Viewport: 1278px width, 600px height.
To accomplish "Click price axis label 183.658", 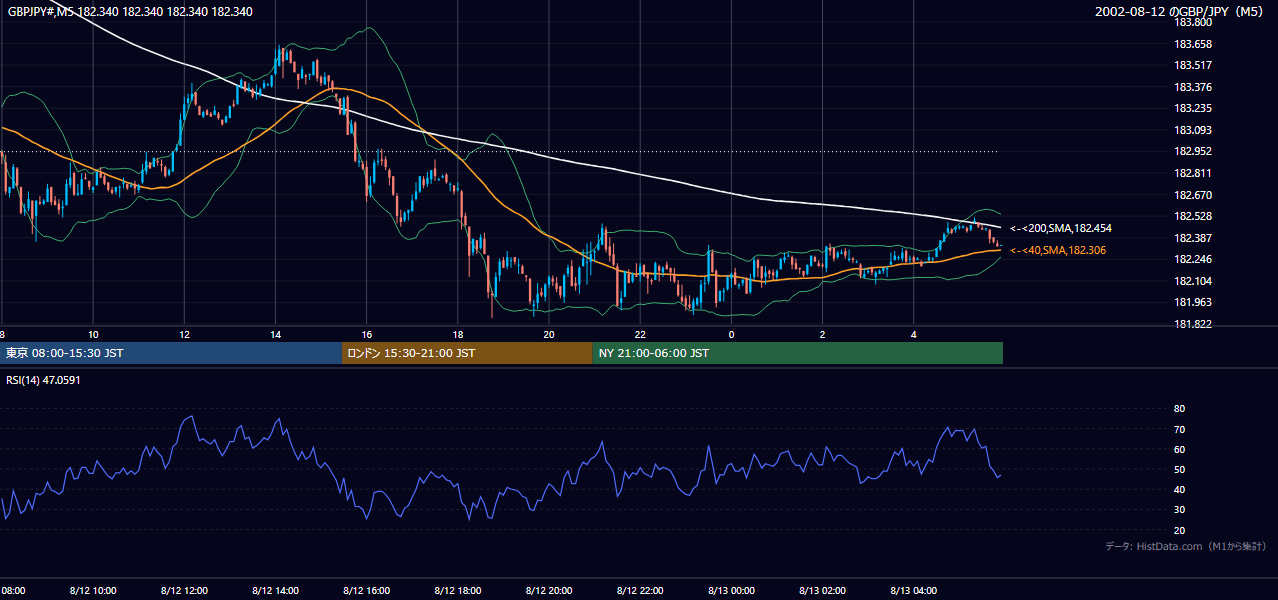I will (x=1193, y=44).
